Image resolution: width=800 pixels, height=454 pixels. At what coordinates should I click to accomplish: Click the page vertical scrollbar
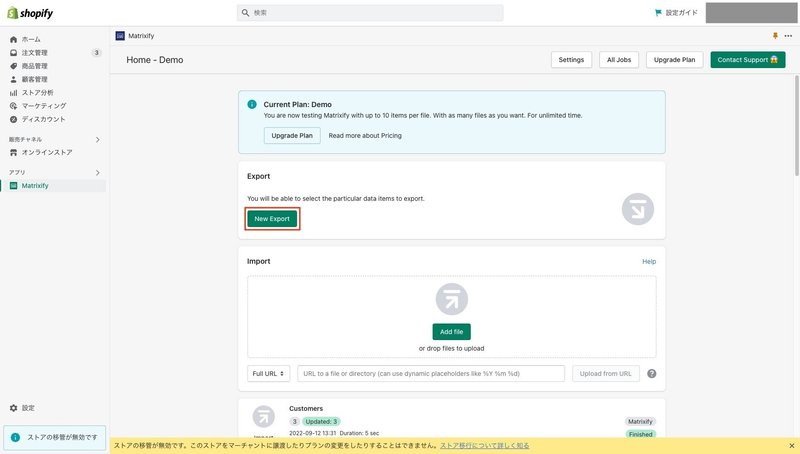pos(797,126)
